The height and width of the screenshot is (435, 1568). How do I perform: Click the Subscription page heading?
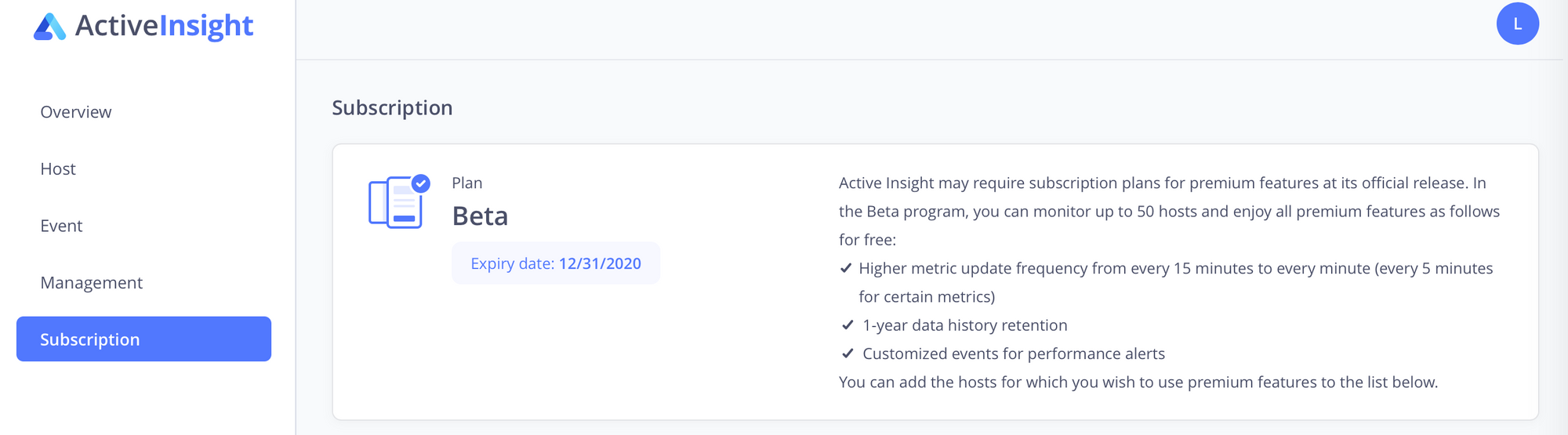point(392,107)
